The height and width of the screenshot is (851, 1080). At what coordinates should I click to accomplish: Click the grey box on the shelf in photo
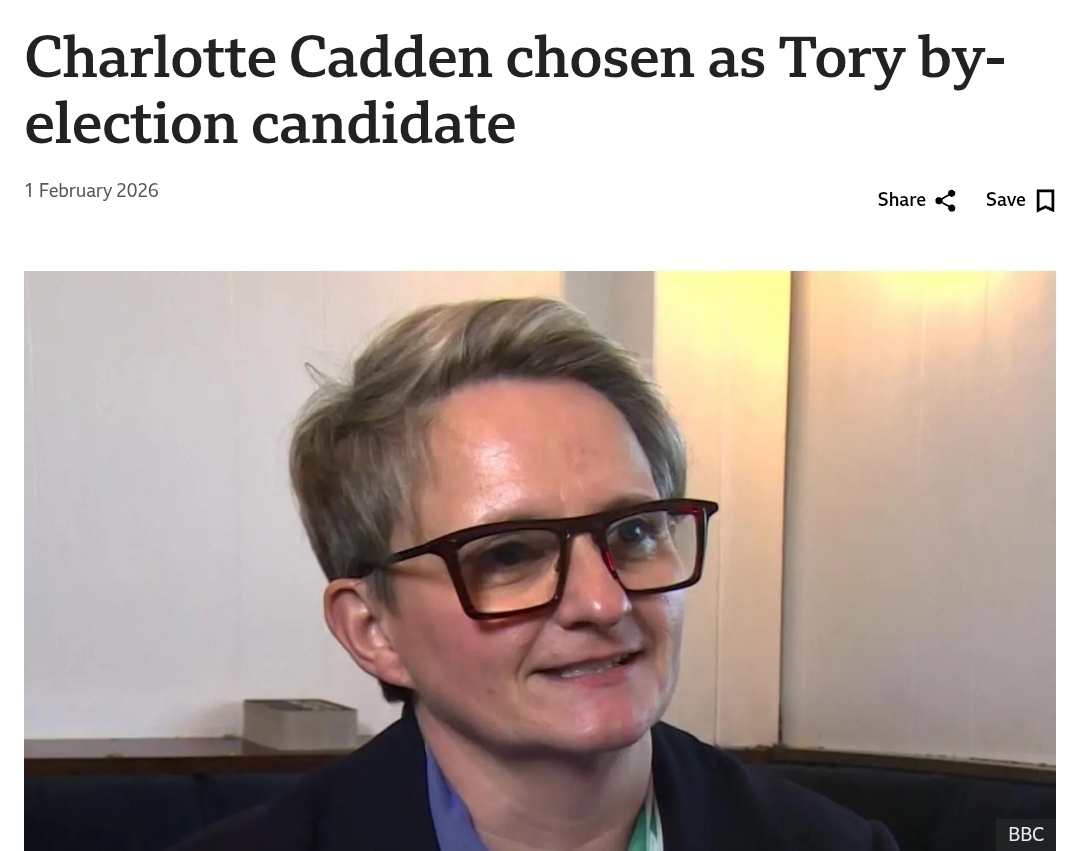coord(300,723)
